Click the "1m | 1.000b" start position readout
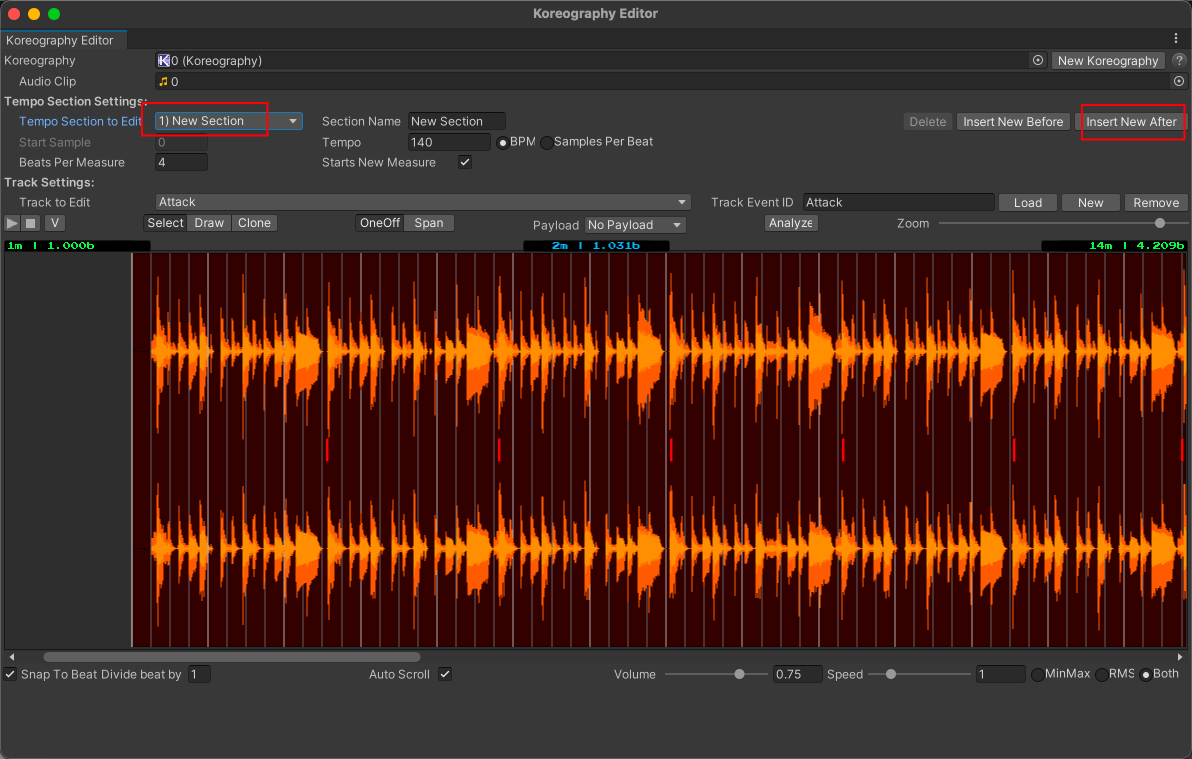This screenshot has width=1192, height=759. point(78,246)
